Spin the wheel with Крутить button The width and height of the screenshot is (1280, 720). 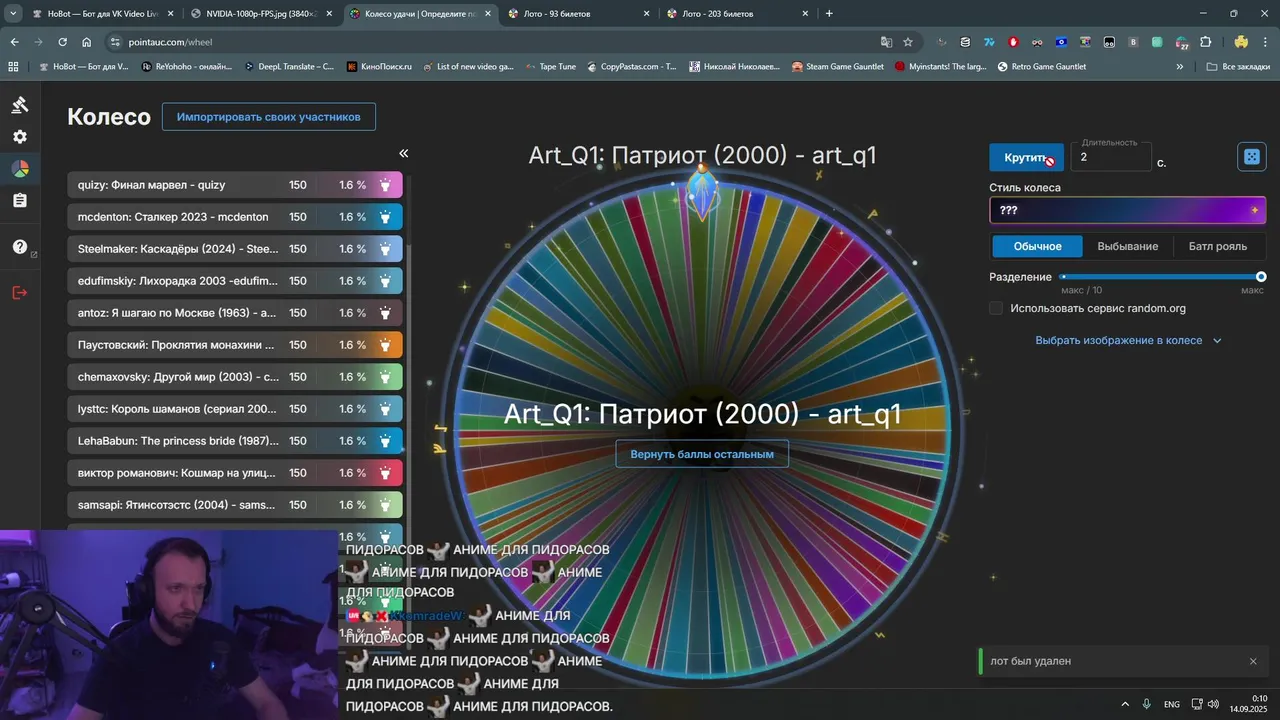pyautogui.click(x=1027, y=157)
